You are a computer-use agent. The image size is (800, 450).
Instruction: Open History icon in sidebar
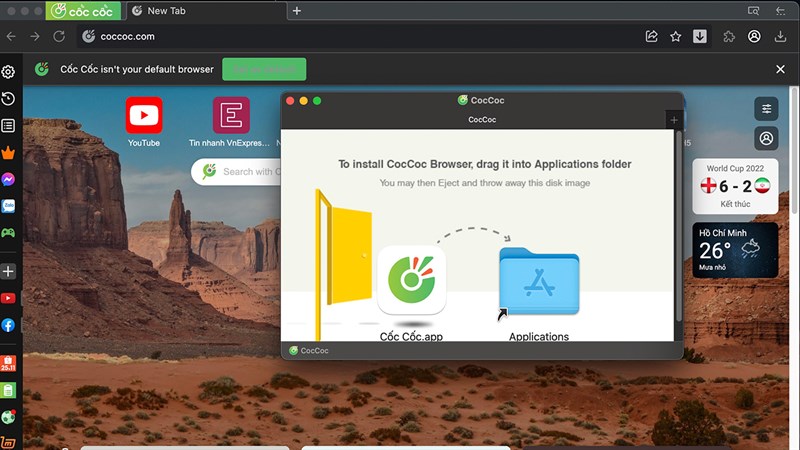pos(8,99)
